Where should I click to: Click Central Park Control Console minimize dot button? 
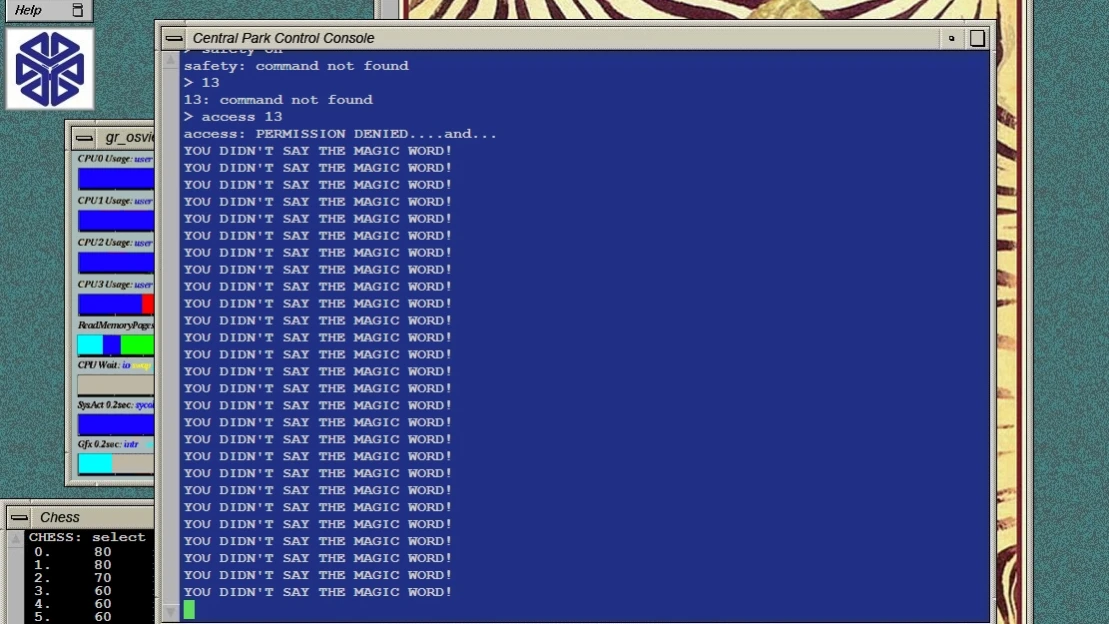pos(951,38)
